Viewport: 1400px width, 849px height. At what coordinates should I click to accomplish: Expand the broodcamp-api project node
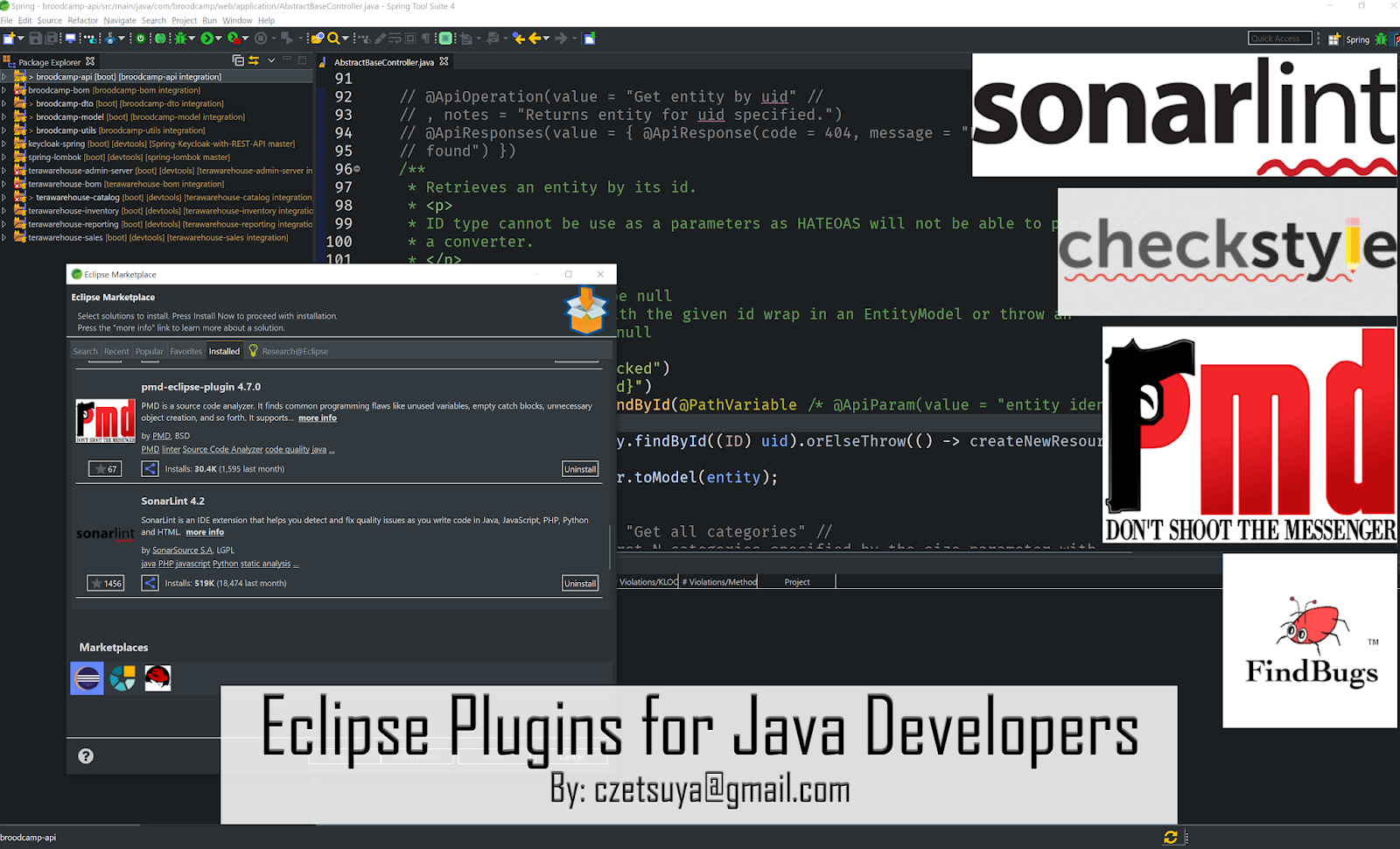(x=3, y=77)
